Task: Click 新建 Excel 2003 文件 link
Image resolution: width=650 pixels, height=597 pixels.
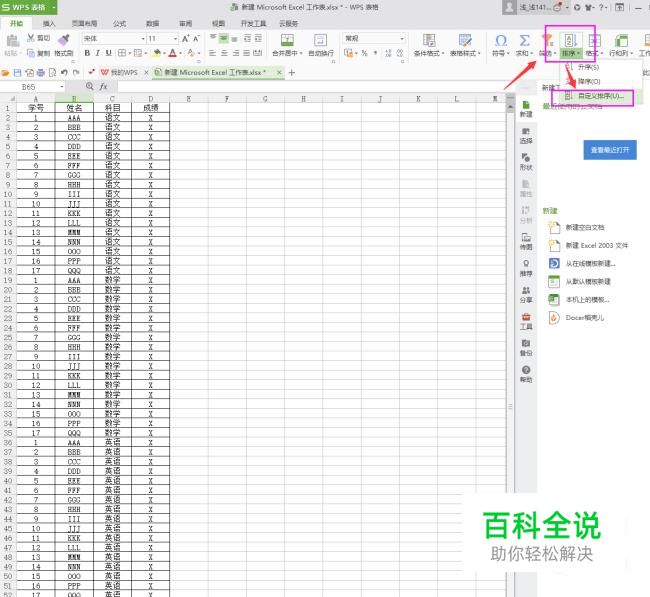Action: coord(597,245)
